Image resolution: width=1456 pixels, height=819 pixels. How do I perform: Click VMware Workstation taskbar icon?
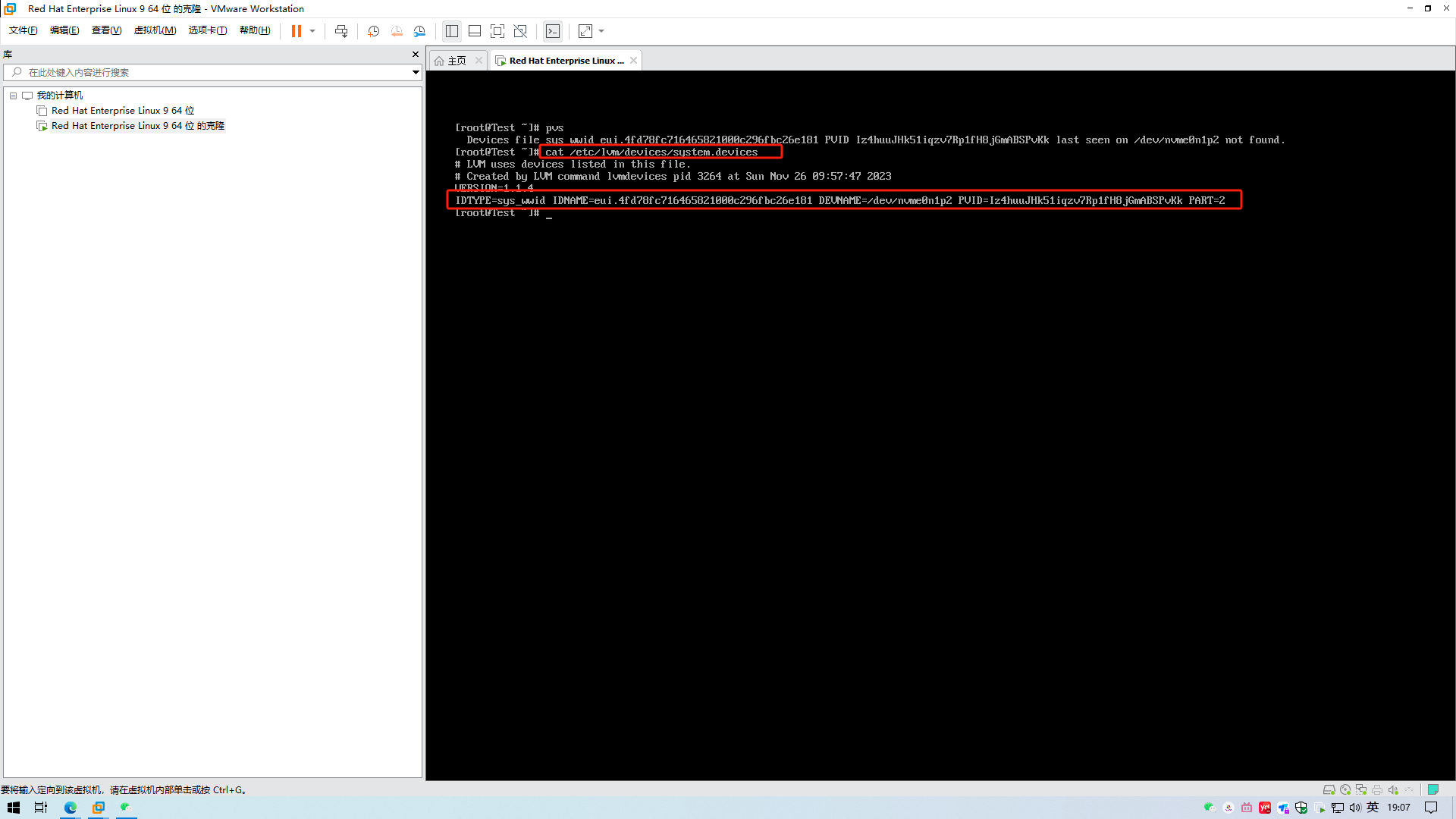click(99, 808)
